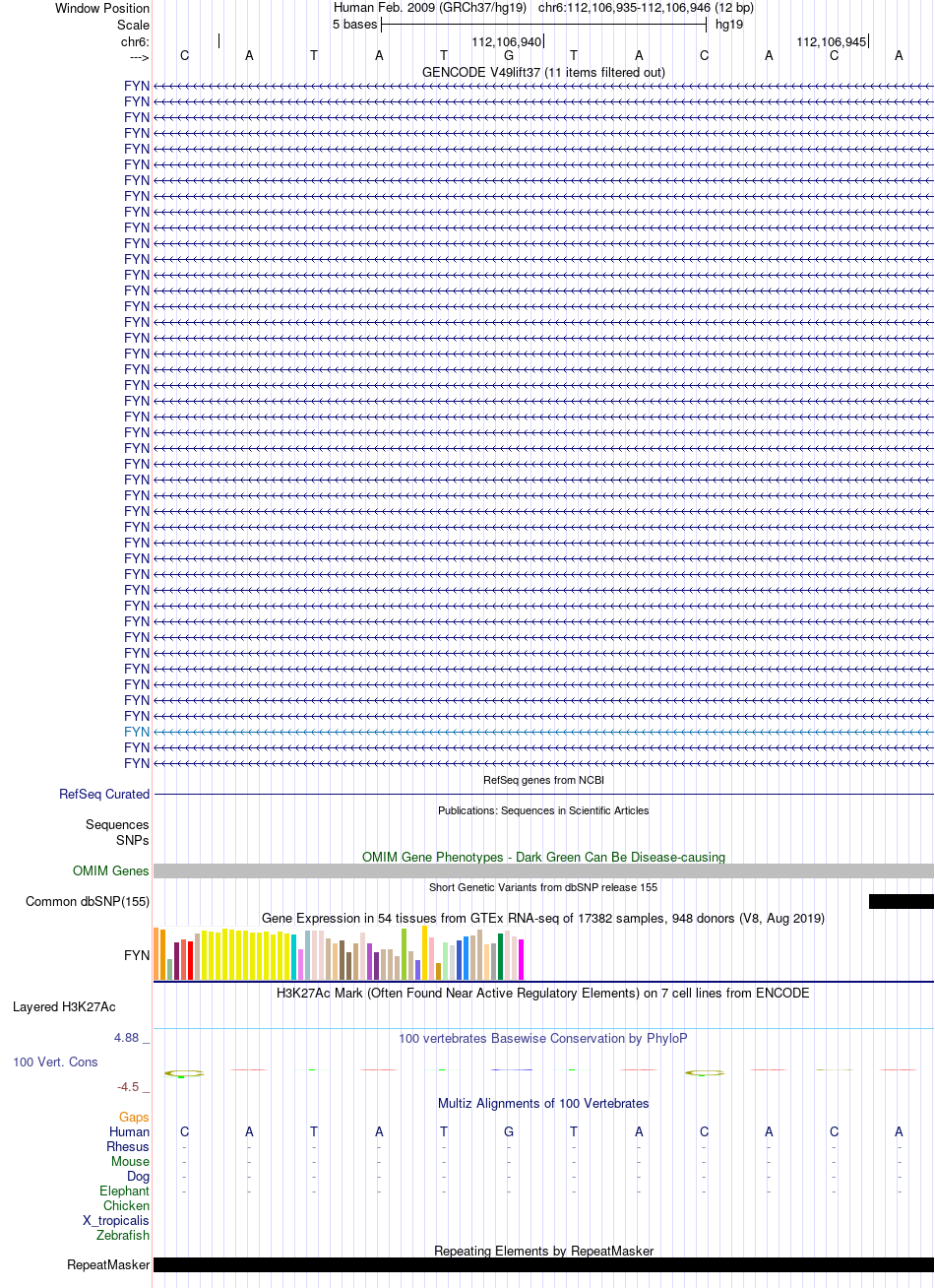Click the RepeatMasker track label

(x=108, y=1264)
